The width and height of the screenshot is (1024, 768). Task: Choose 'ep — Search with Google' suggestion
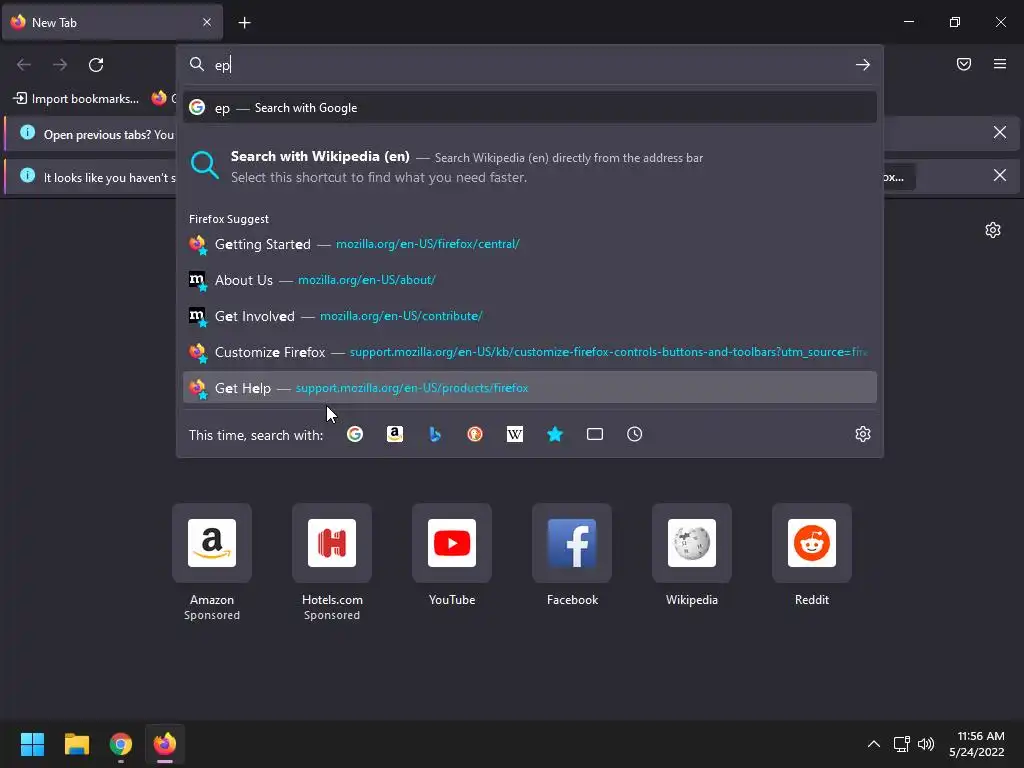pos(530,108)
